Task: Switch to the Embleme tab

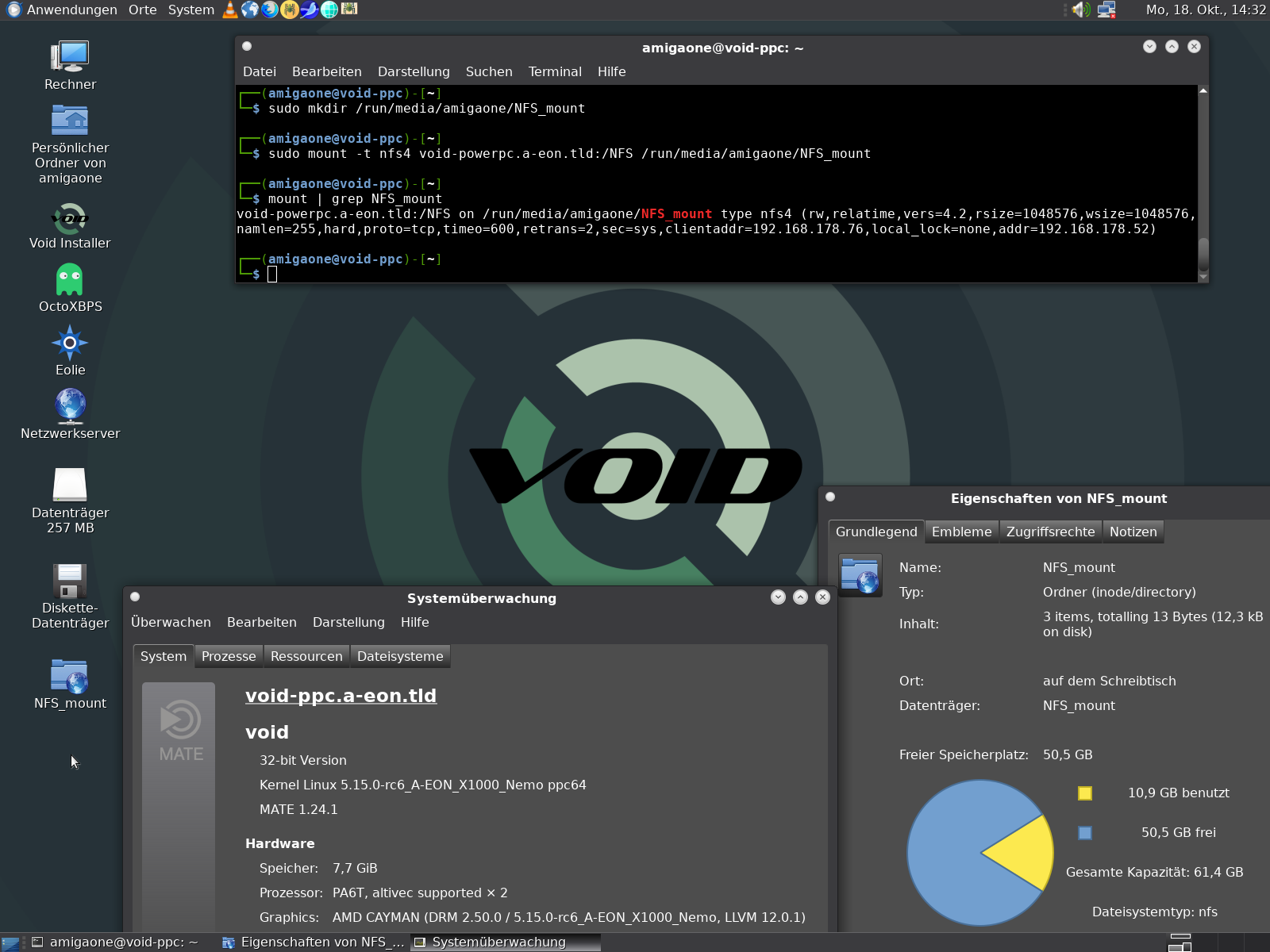Action: click(x=962, y=532)
